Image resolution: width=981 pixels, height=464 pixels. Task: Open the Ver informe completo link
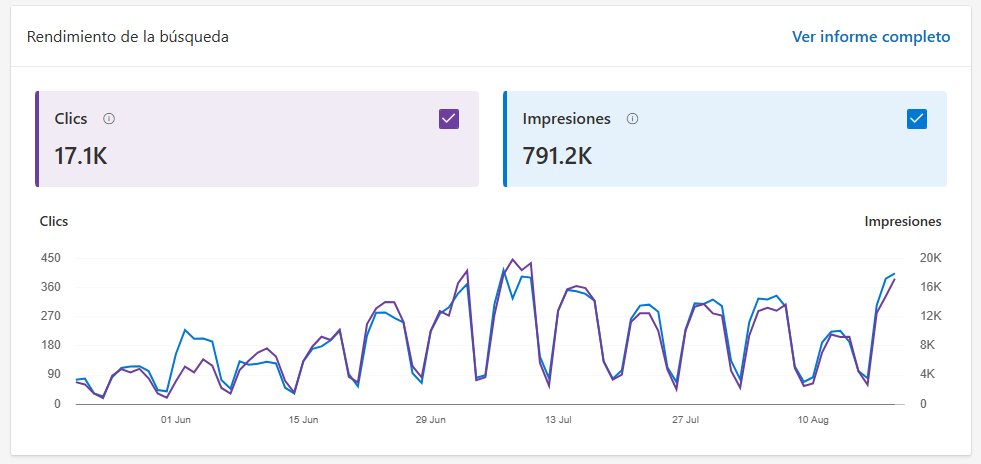coord(871,37)
